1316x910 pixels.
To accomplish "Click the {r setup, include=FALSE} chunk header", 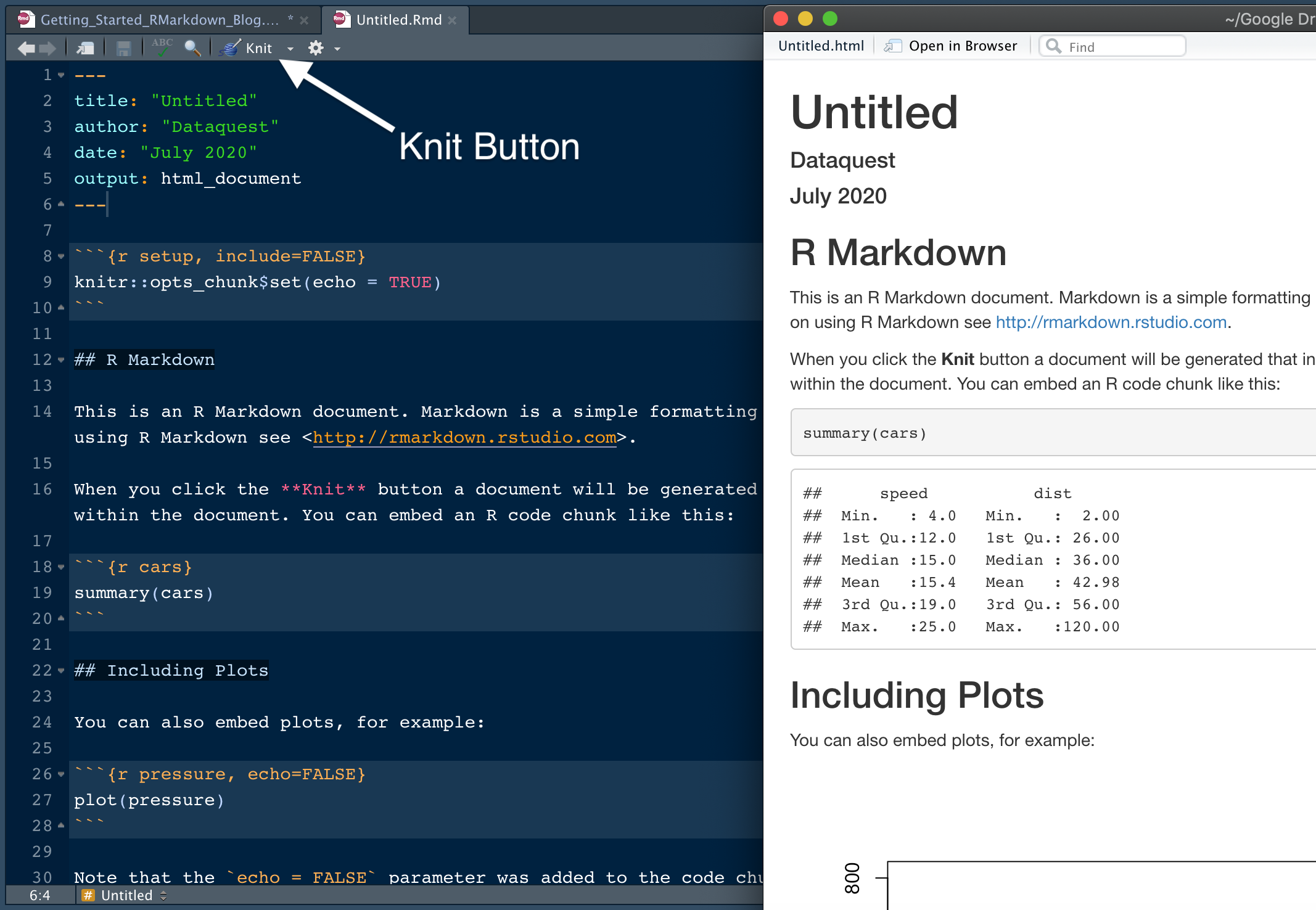I will click(220, 256).
